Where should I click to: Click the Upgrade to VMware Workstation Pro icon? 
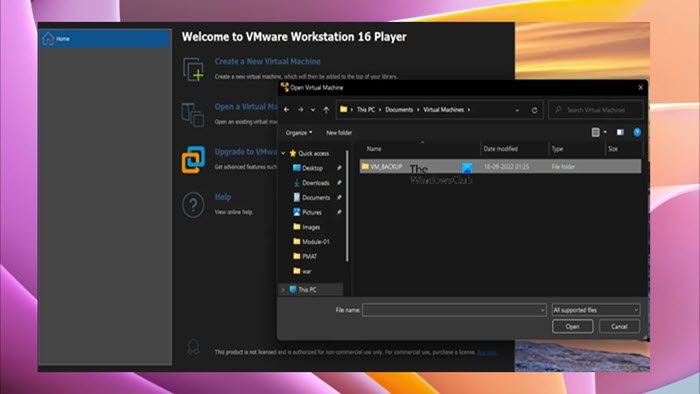(x=193, y=159)
